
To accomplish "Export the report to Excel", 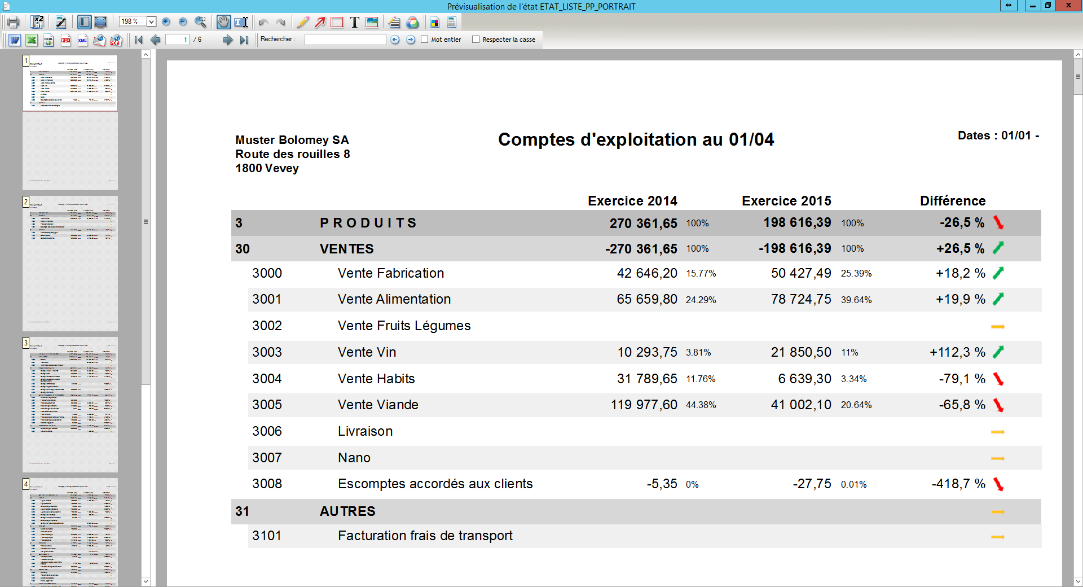I will coord(31,40).
